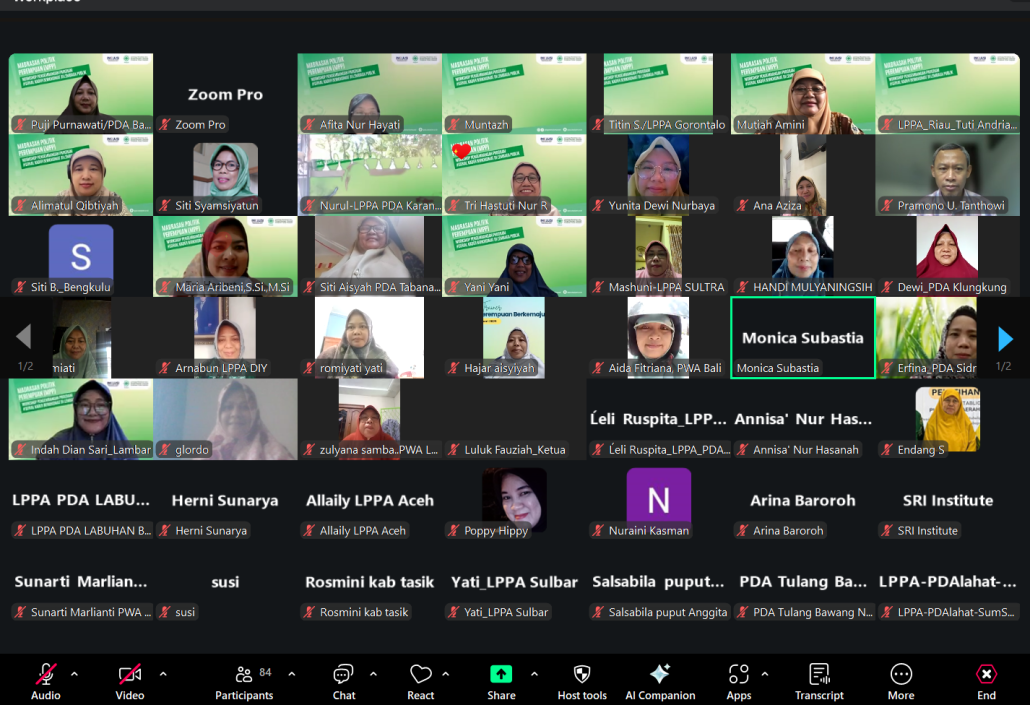Click the End meeting button

[986, 681]
